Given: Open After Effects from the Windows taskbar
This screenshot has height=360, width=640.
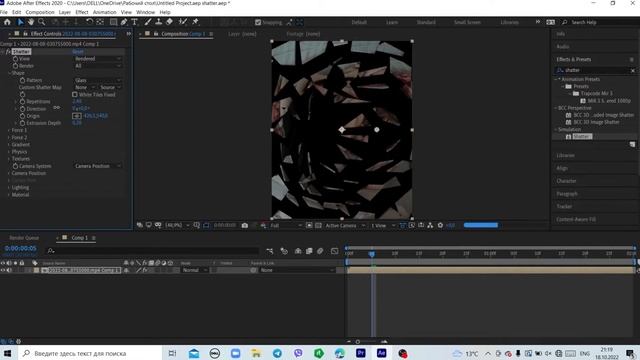Looking at the screenshot, I should (382, 353).
